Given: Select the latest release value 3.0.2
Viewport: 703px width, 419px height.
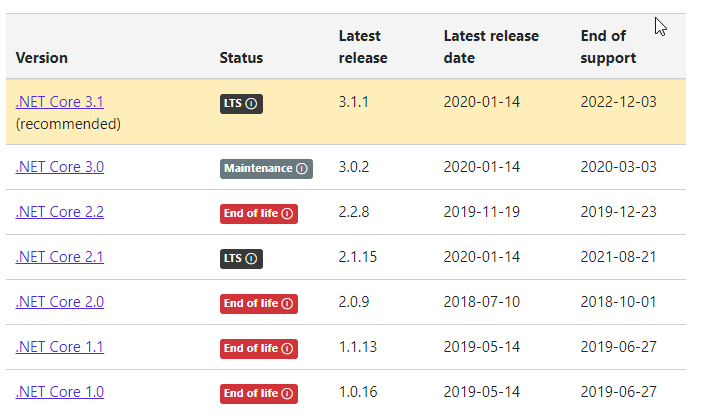Looking at the screenshot, I should tap(354, 167).
